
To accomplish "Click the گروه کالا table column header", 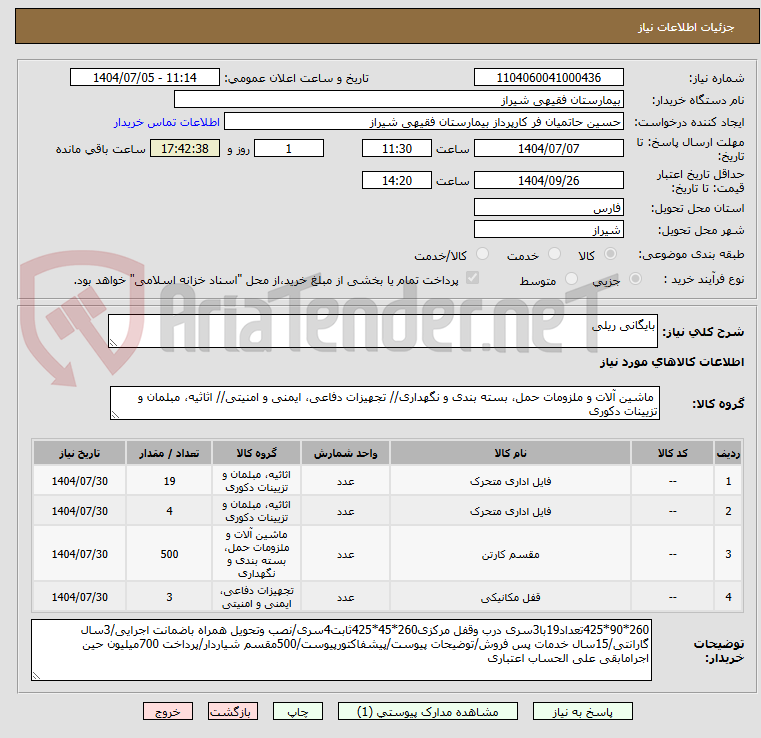I will [x=256, y=453].
